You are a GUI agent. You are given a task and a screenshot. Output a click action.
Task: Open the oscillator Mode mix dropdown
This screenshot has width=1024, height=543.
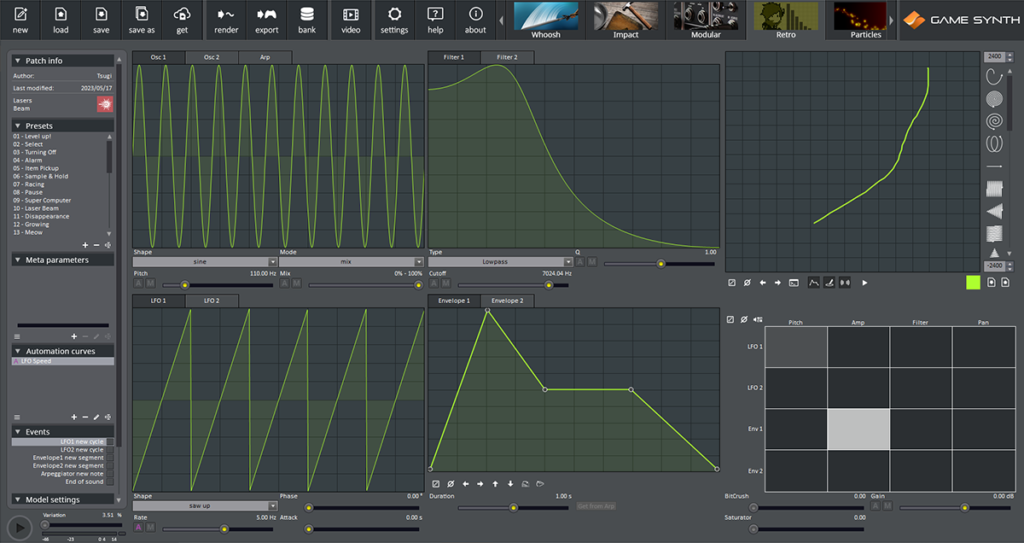pos(351,262)
